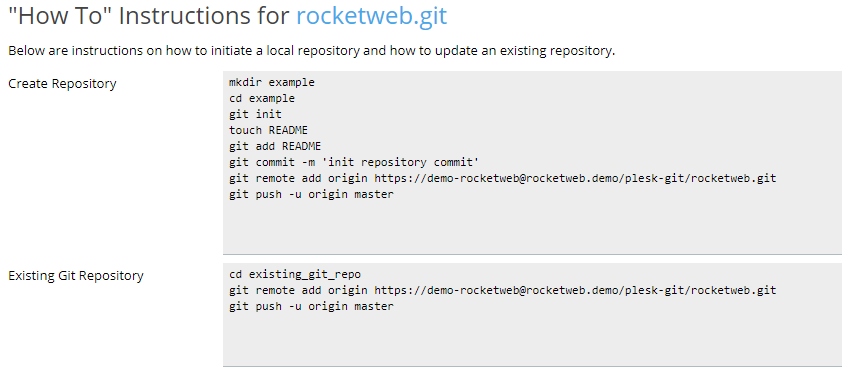Click inside the Existing Git Repository code box
842x380 pixels.
click(x=532, y=315)
